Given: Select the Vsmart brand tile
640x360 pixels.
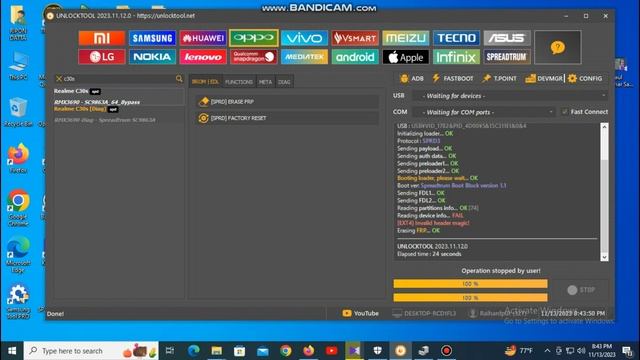Looking at the screenshot, I should (x=355, y=38).
